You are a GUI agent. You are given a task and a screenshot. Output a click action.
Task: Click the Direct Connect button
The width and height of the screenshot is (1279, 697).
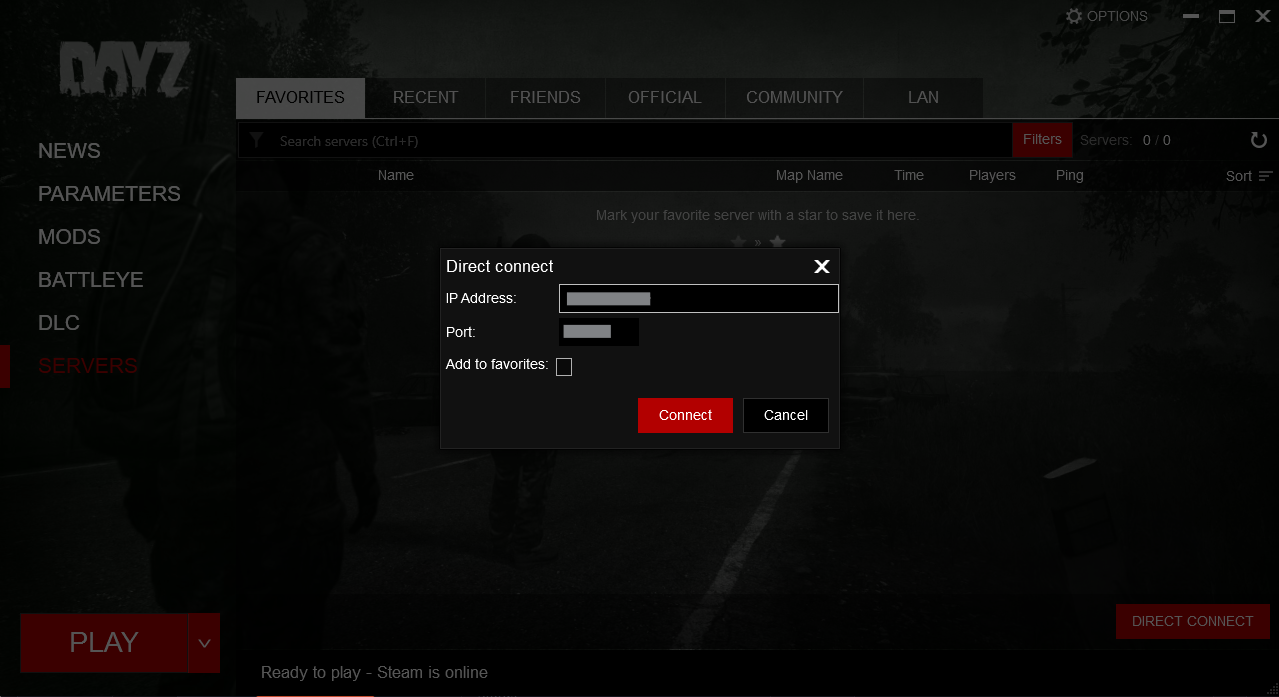tap(1192, 622)
